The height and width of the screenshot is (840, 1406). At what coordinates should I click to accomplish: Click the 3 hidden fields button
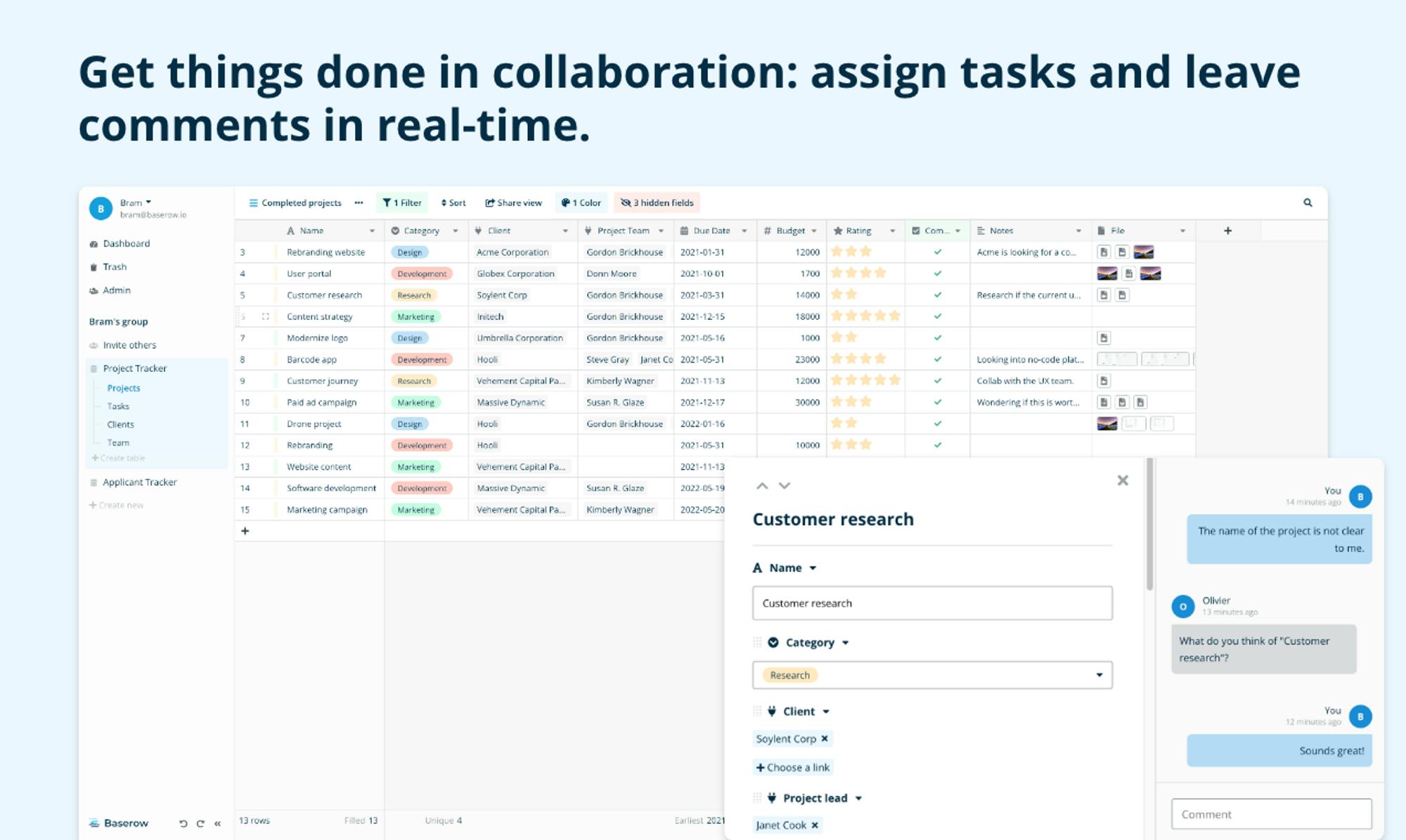point(657,202)
